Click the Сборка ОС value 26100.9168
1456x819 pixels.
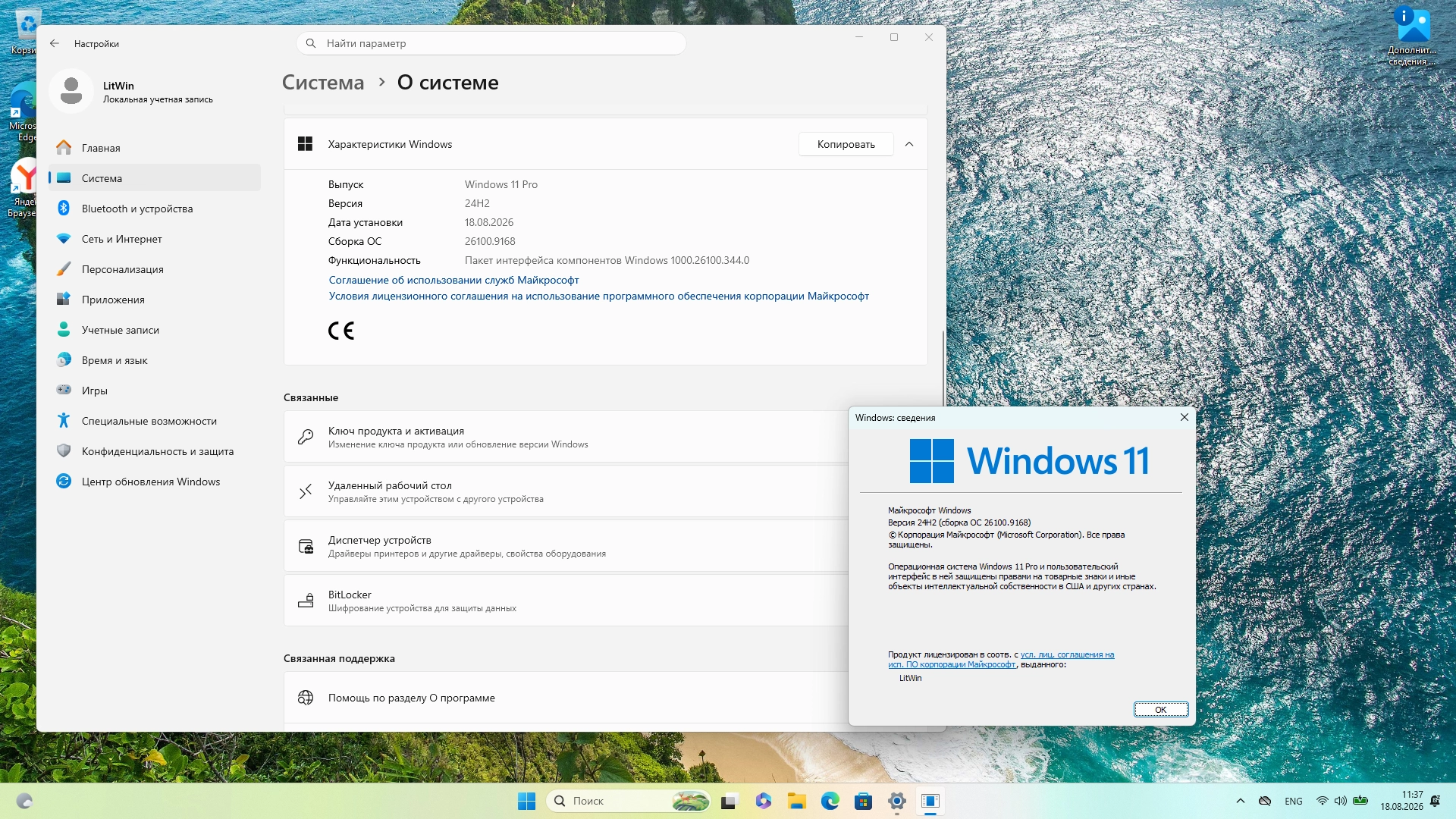pos(490,241)
